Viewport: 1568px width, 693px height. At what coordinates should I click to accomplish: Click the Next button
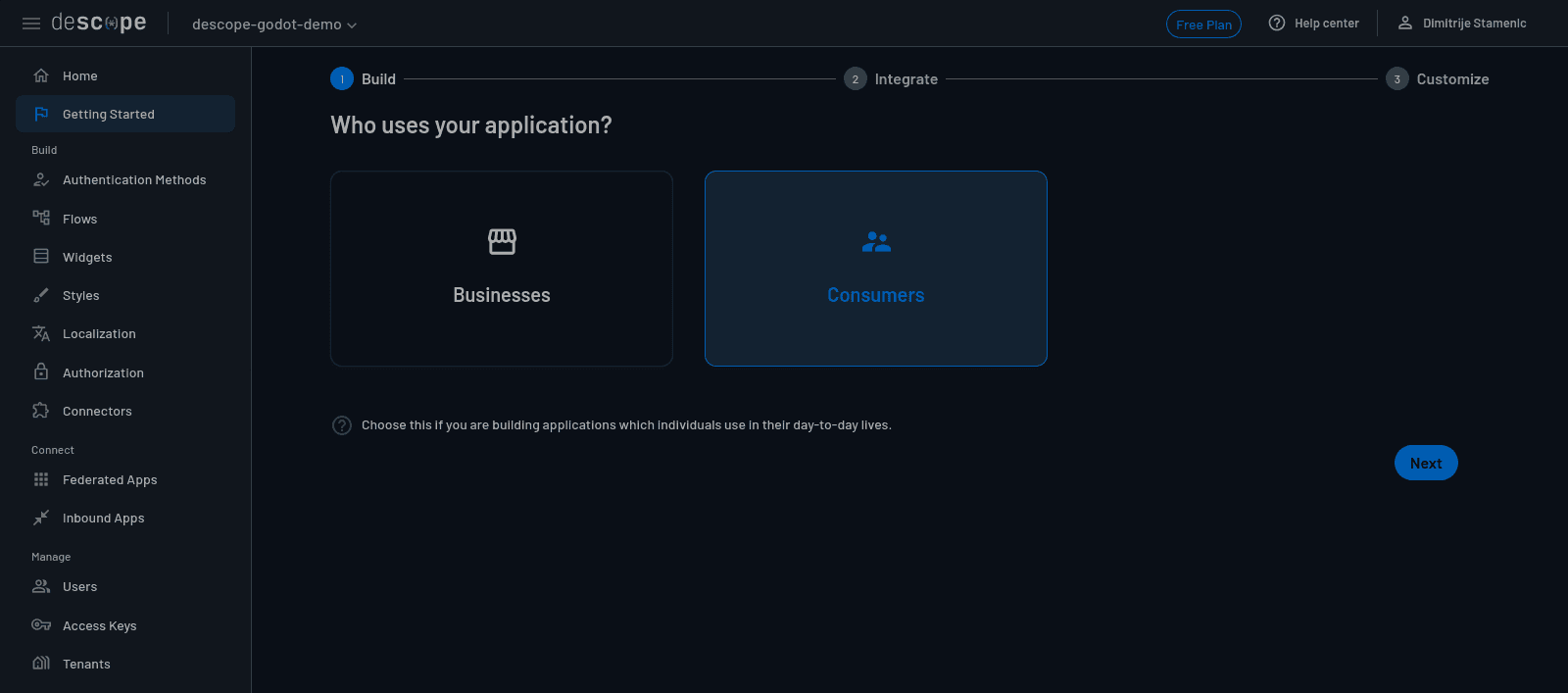tap(1425, 464)
